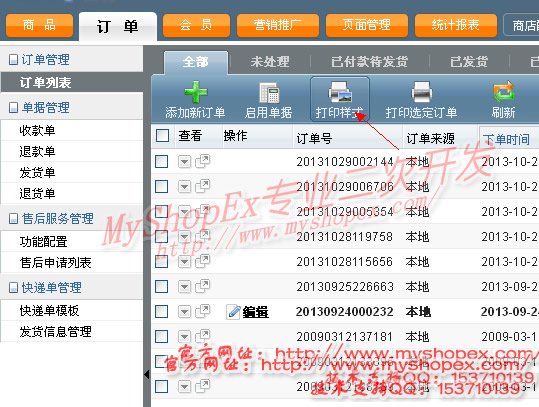Expand dropdown arrow for order 20090312137181

click(185, 337)
